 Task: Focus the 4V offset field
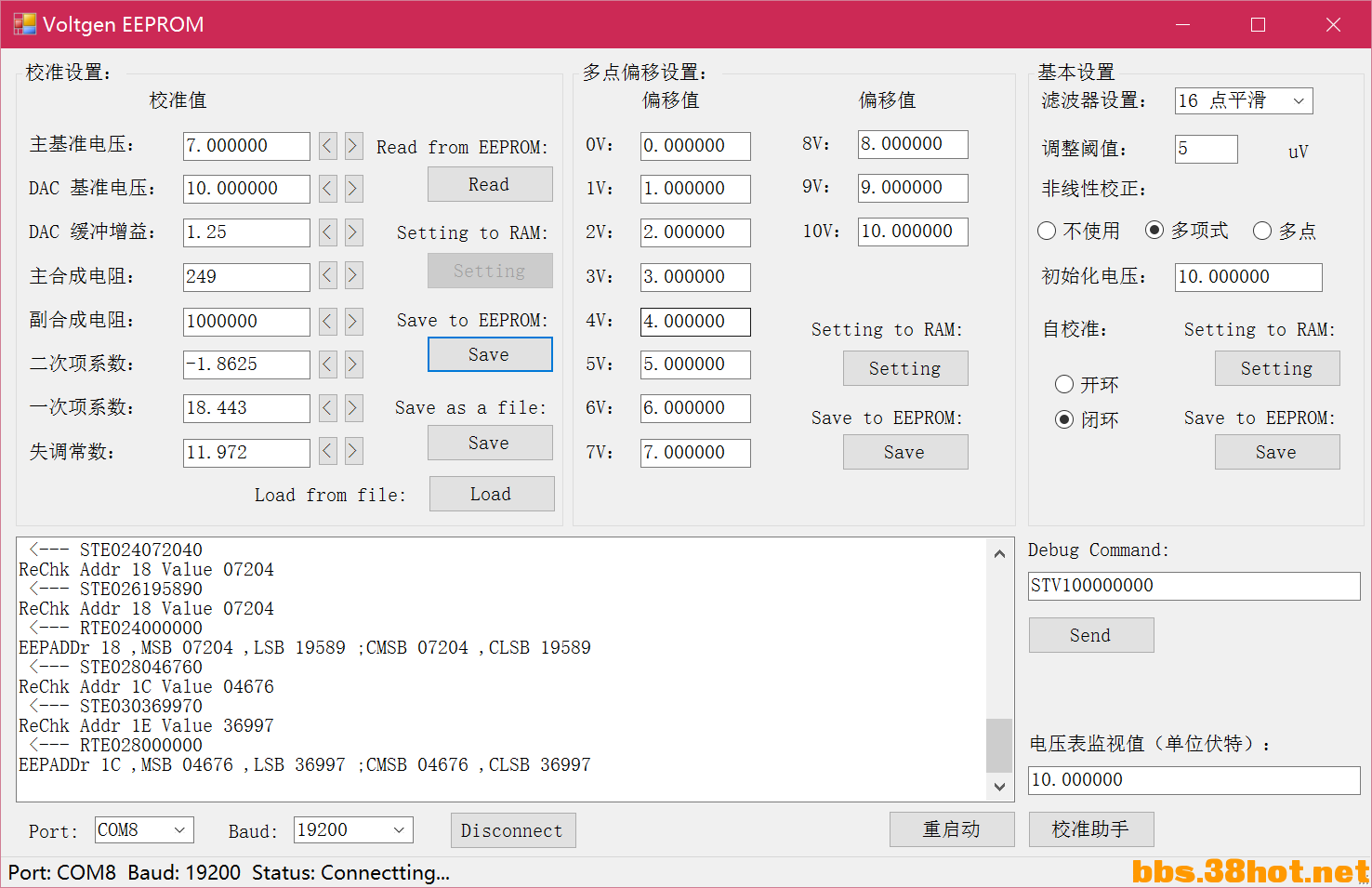pyautogui.click(x=695, y=322)
